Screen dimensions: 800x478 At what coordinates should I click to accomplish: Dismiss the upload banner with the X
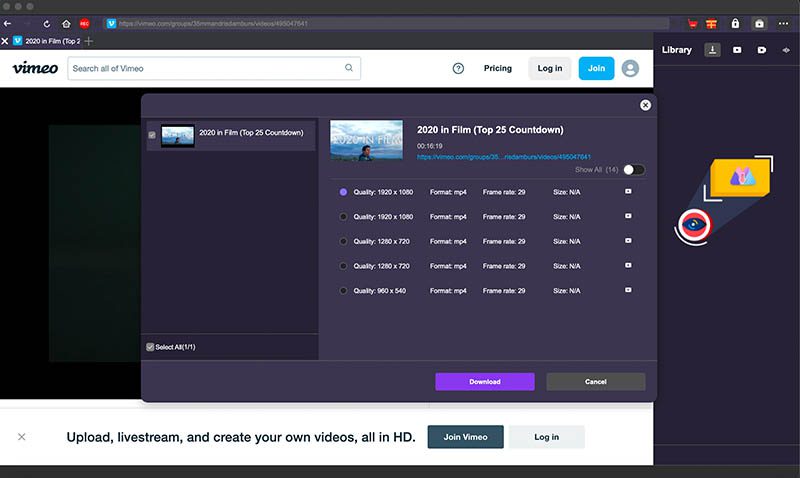(21, 437)
